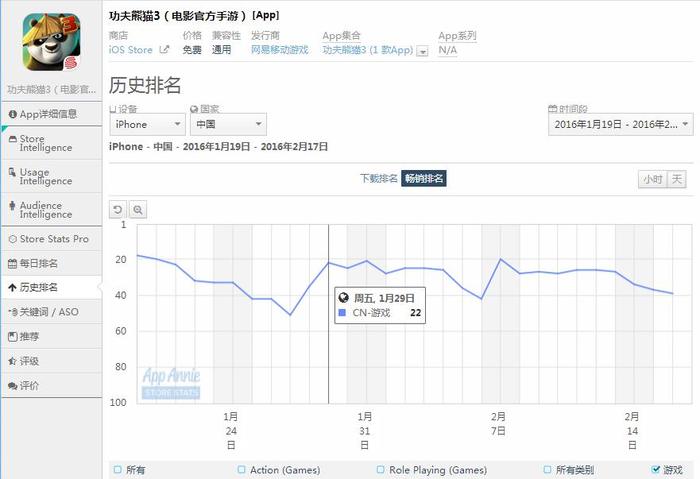Open 评级 in the sidebar
The height and width of the screenshot is (479, 700).
pyautogui.click(x=51, y=361)
